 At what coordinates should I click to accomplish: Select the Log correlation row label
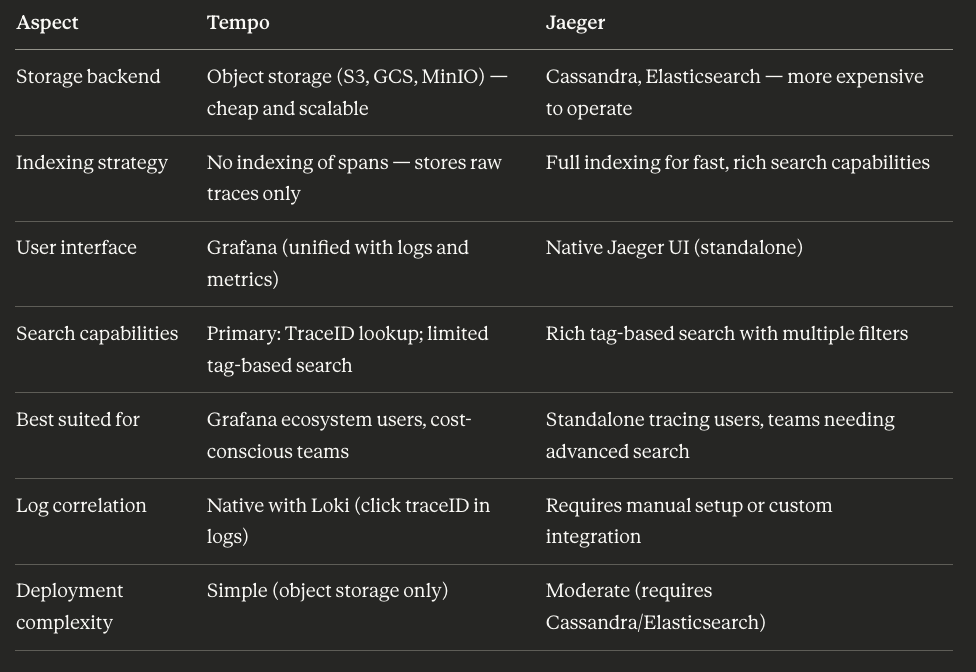point(82,505)
